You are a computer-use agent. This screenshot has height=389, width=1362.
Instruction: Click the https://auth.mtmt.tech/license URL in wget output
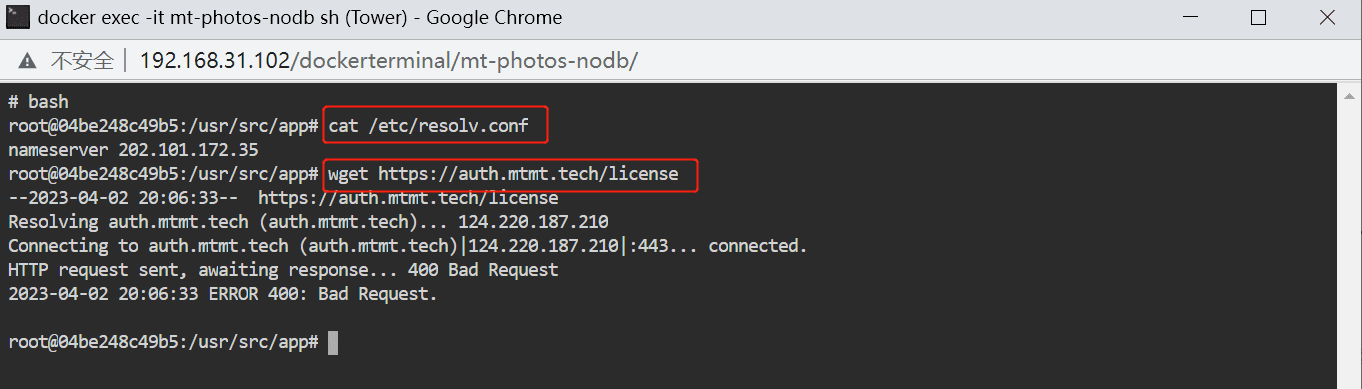(408, 198)
